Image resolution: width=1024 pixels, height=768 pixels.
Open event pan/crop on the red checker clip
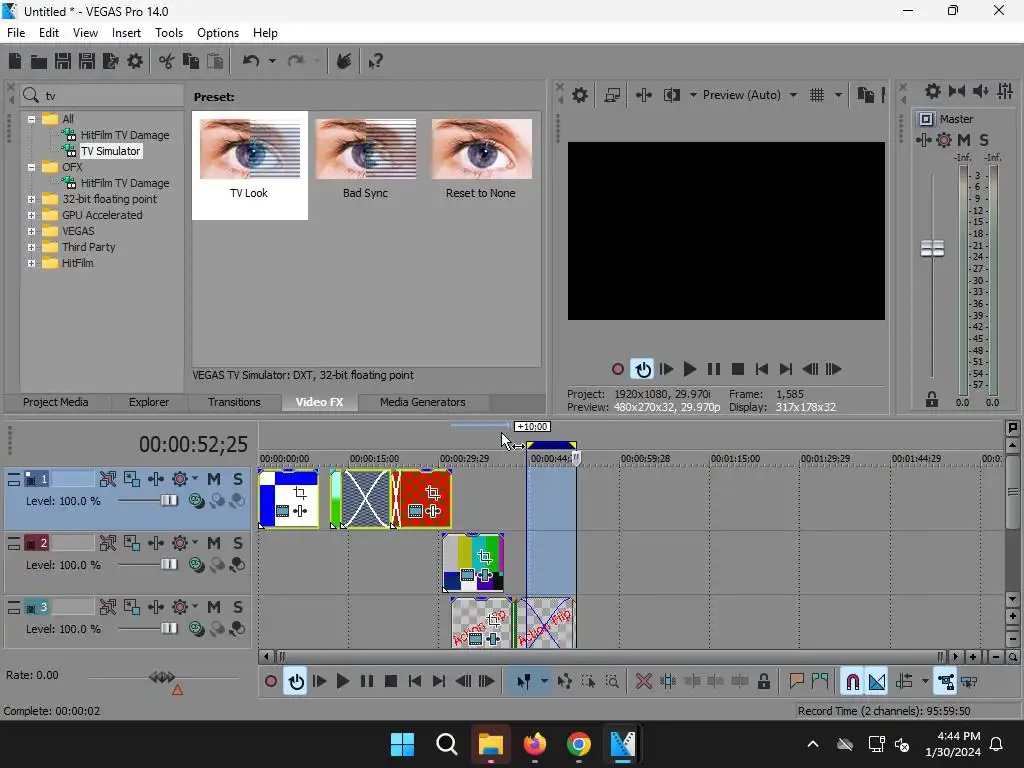[432, 492]
